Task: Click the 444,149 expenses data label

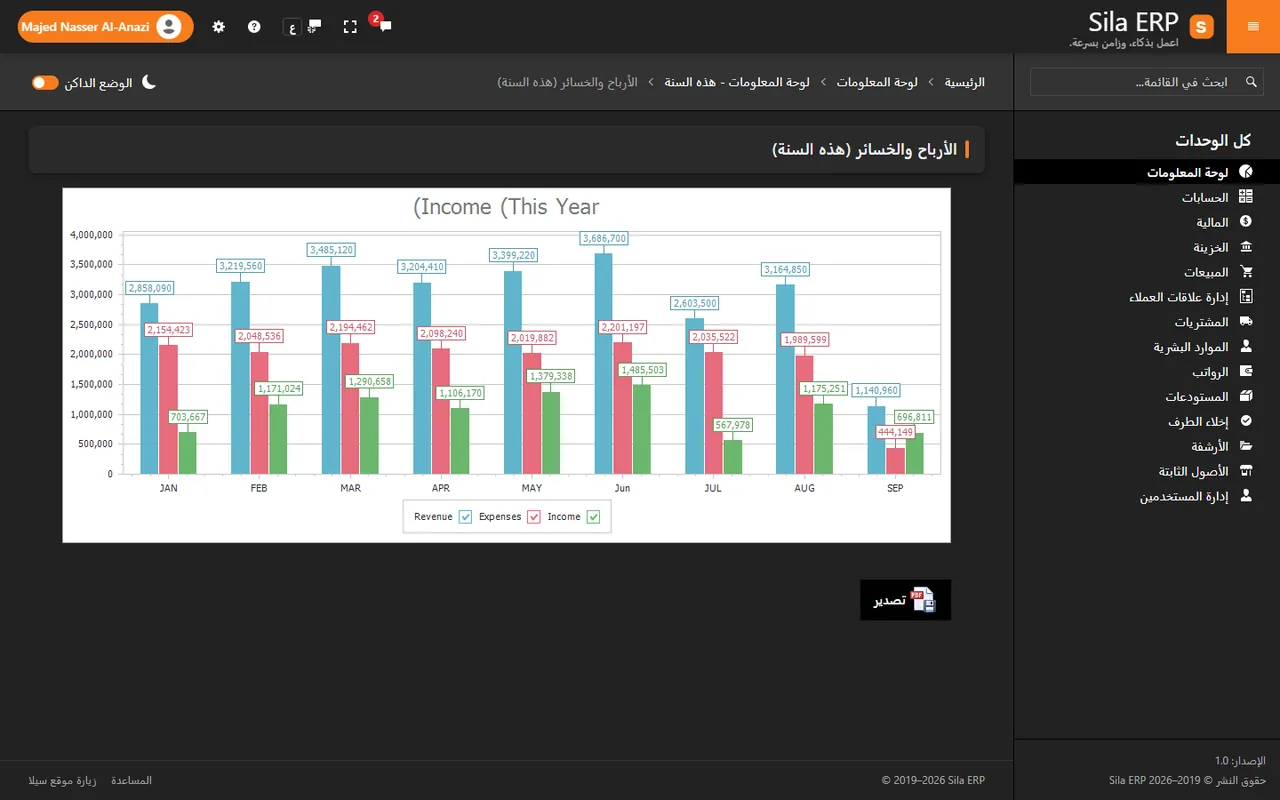Action: coord(895,432)
